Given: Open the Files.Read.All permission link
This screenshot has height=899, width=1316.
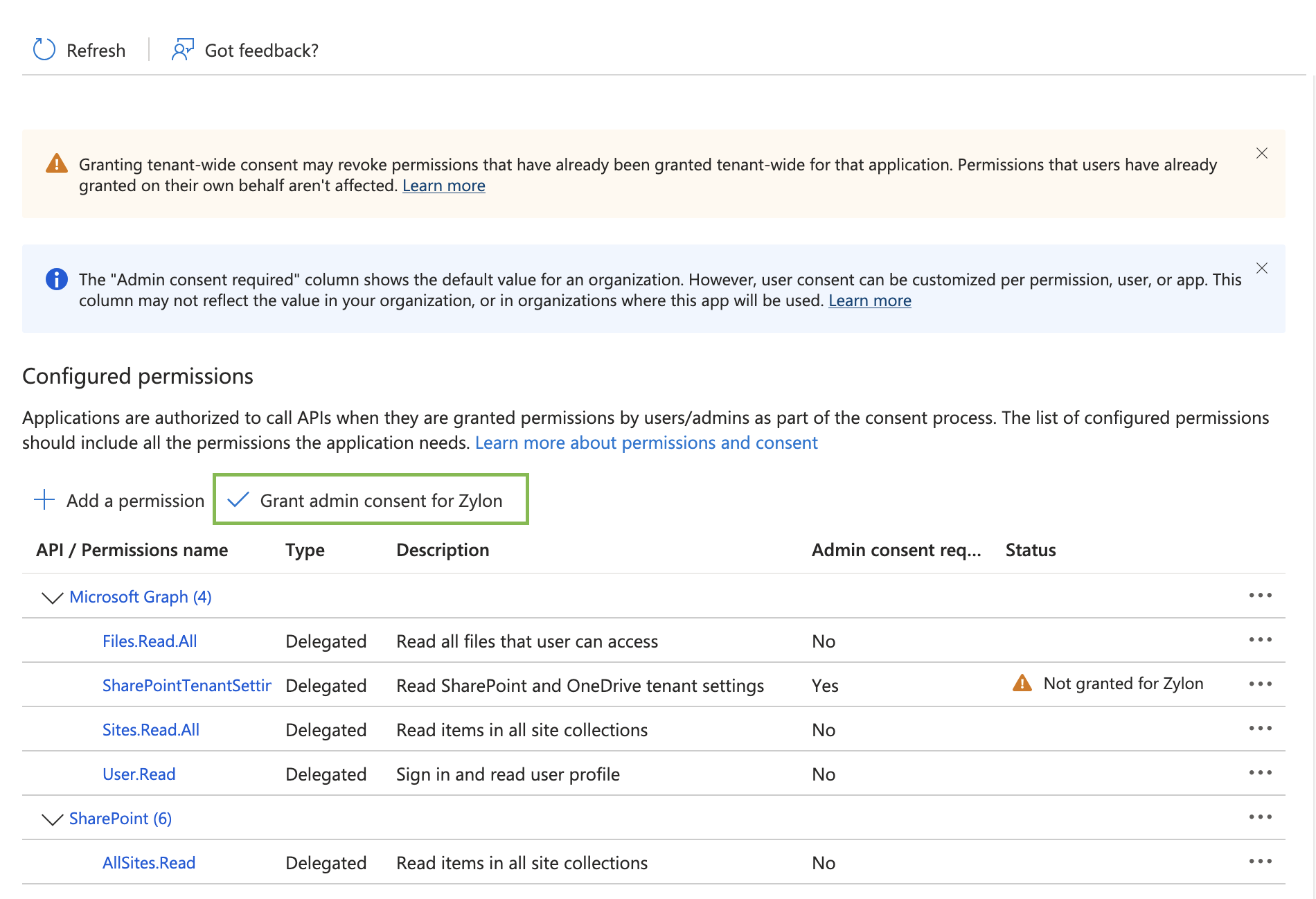Looking at the screenshot, I should (x=150, y=641).
